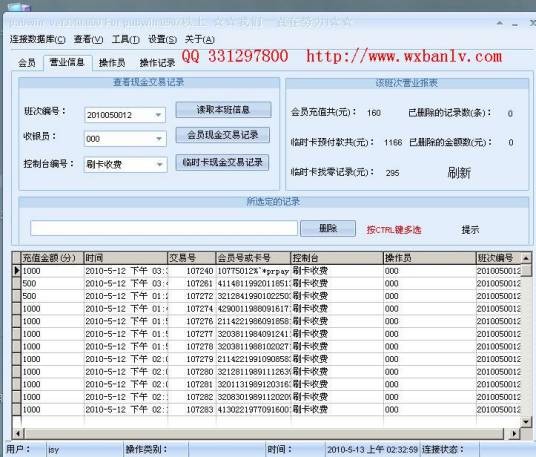Click status bar time 2010-5-13 上午 02:32:59

click(x=372, y=449)
